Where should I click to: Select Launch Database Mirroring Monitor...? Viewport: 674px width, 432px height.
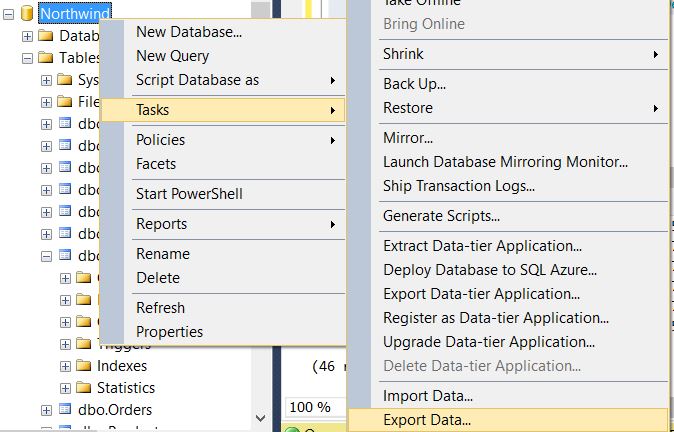(508, 162)
